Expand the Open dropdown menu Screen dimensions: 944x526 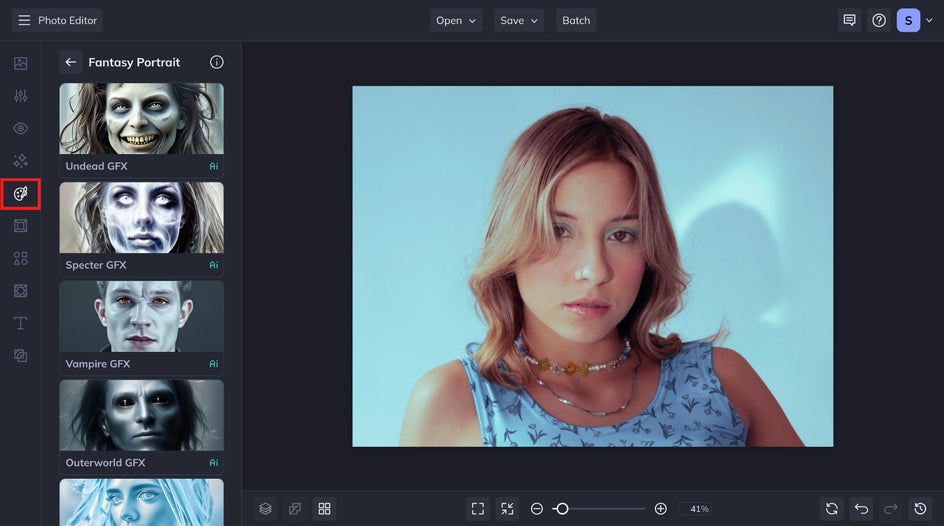[456, 20]
